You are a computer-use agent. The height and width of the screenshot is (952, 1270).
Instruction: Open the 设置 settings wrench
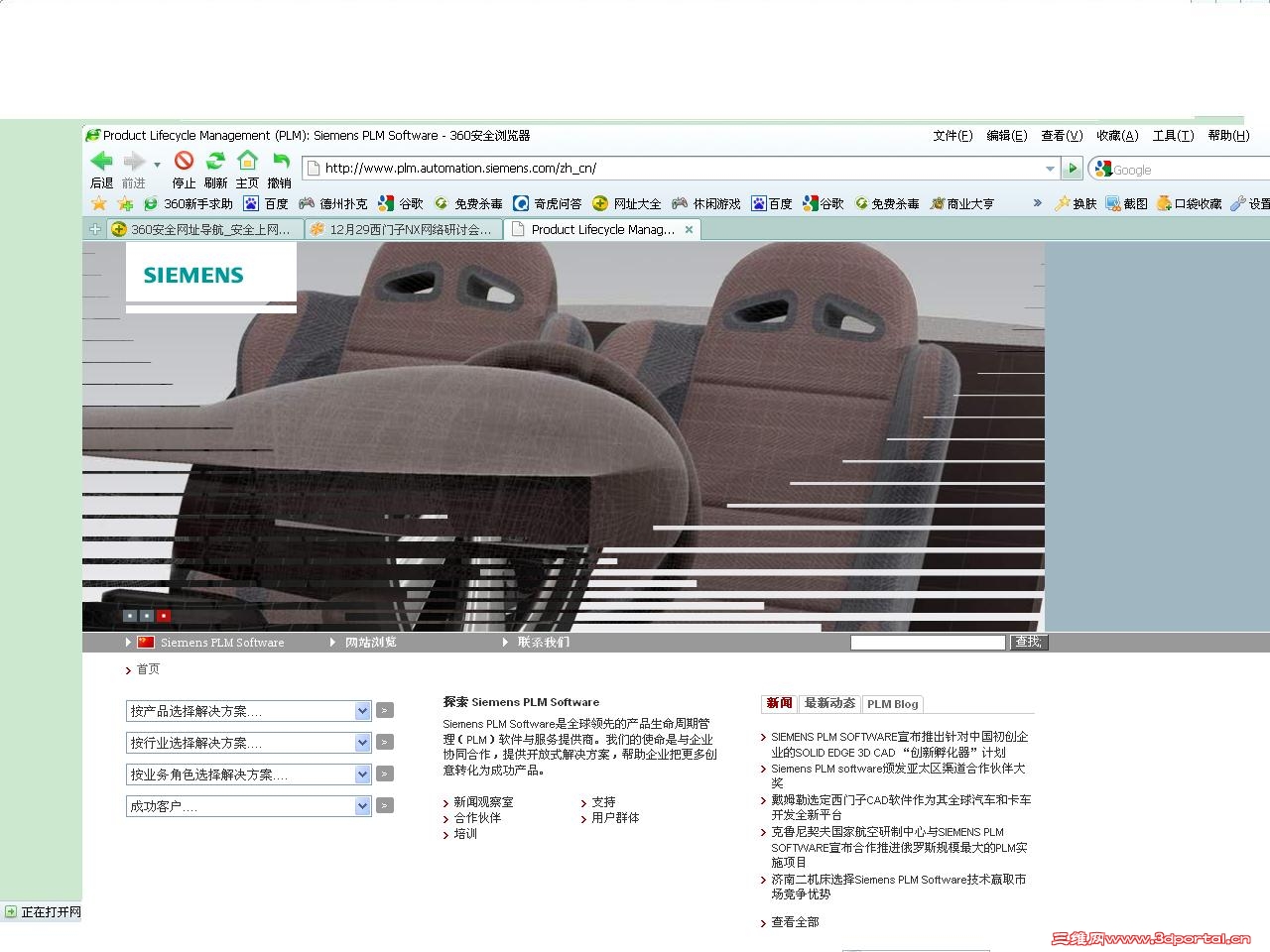tap(1250, 203)
